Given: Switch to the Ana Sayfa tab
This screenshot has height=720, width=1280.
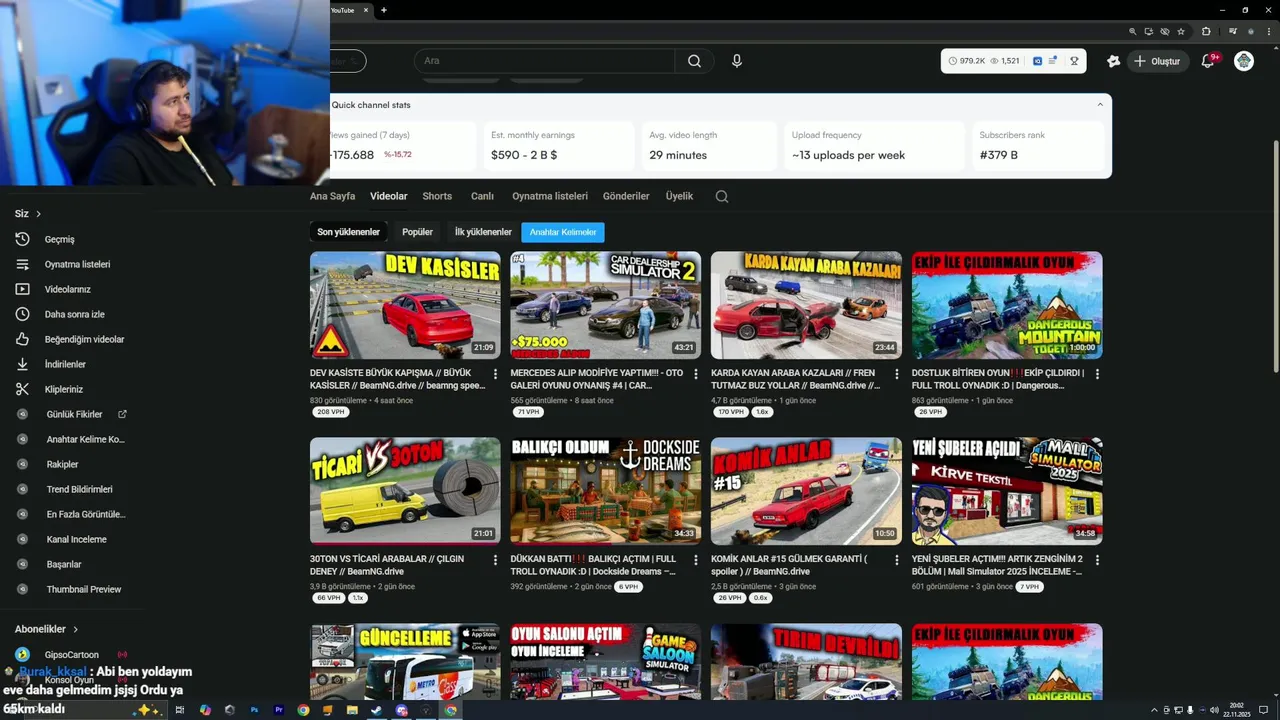Looking at the screenshot, I should point(332,196).
